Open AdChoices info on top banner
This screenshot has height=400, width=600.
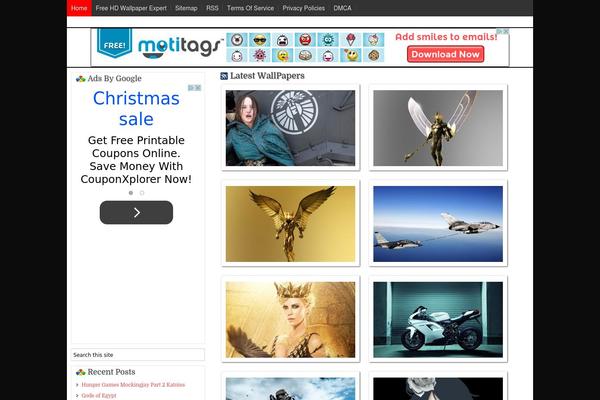point(499,31)
